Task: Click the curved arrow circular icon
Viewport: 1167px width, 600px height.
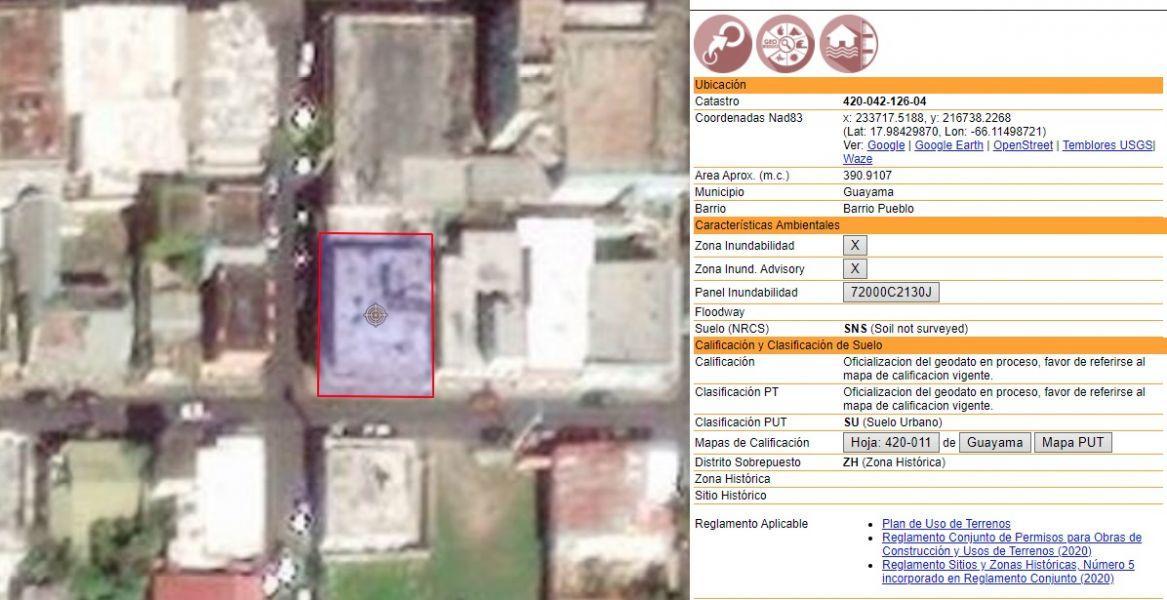Action: pos(722,44)
